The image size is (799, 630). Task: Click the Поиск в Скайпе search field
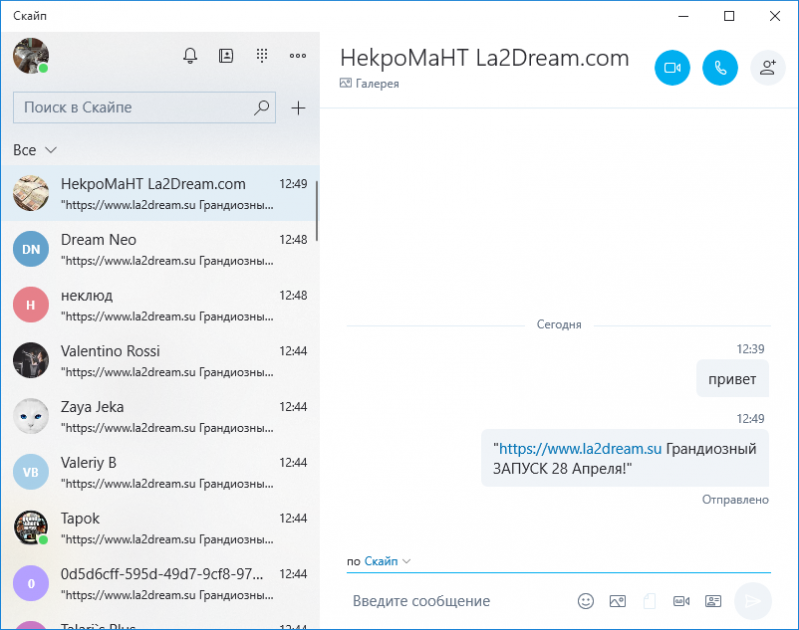[135, 108]
